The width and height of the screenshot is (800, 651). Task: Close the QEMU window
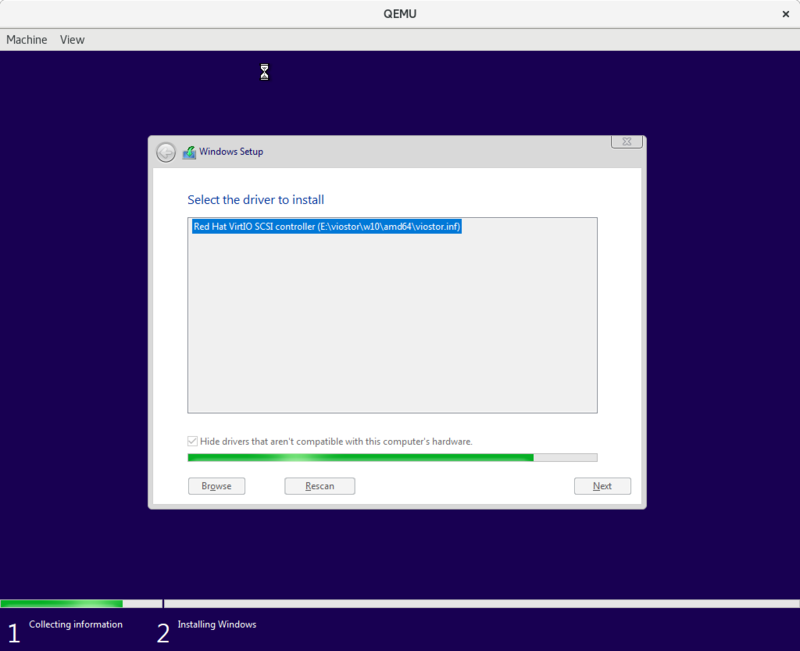(786, 14)
